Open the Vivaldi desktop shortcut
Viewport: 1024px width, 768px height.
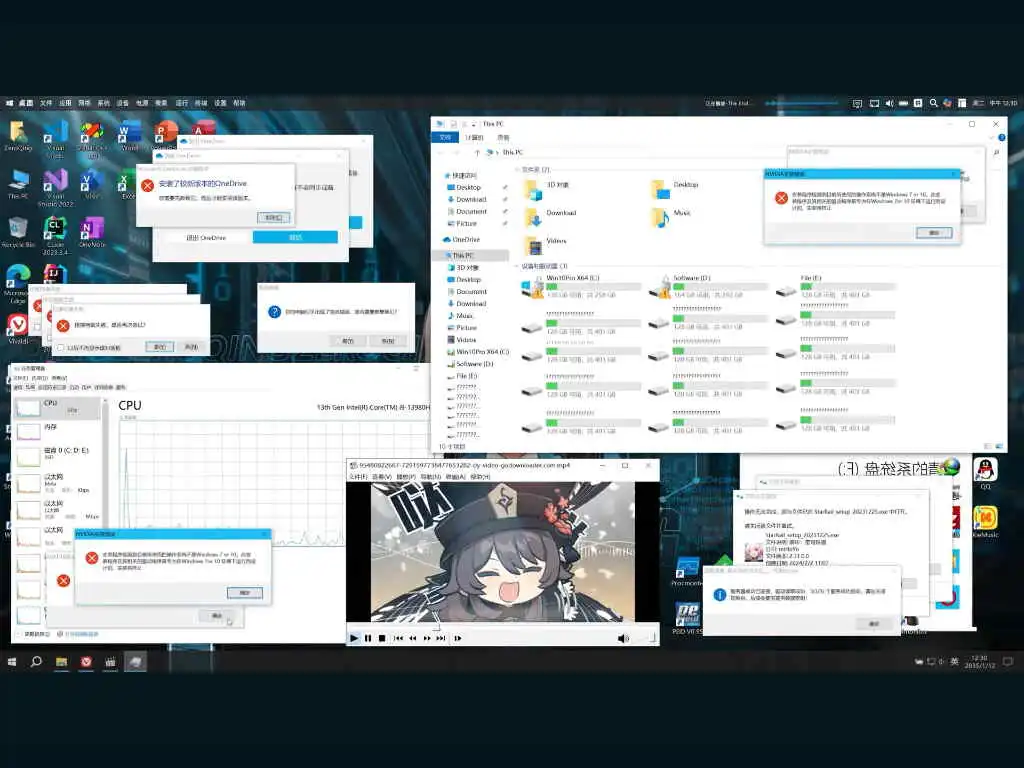[x=18, y=328]
